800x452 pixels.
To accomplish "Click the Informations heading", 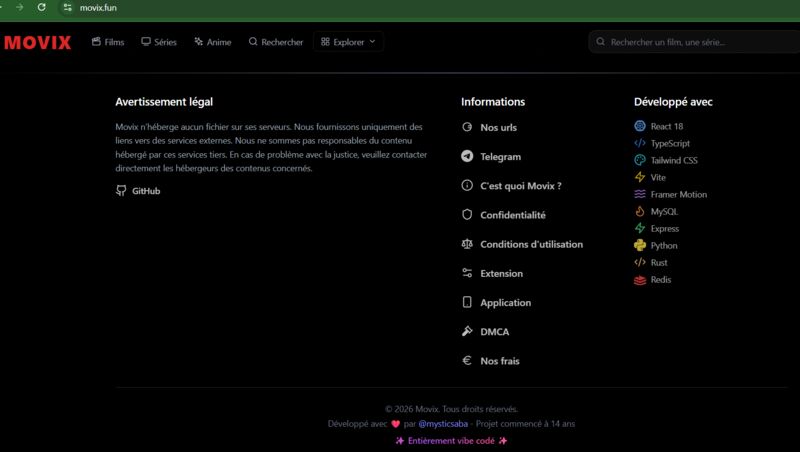I will pos(493,102).
